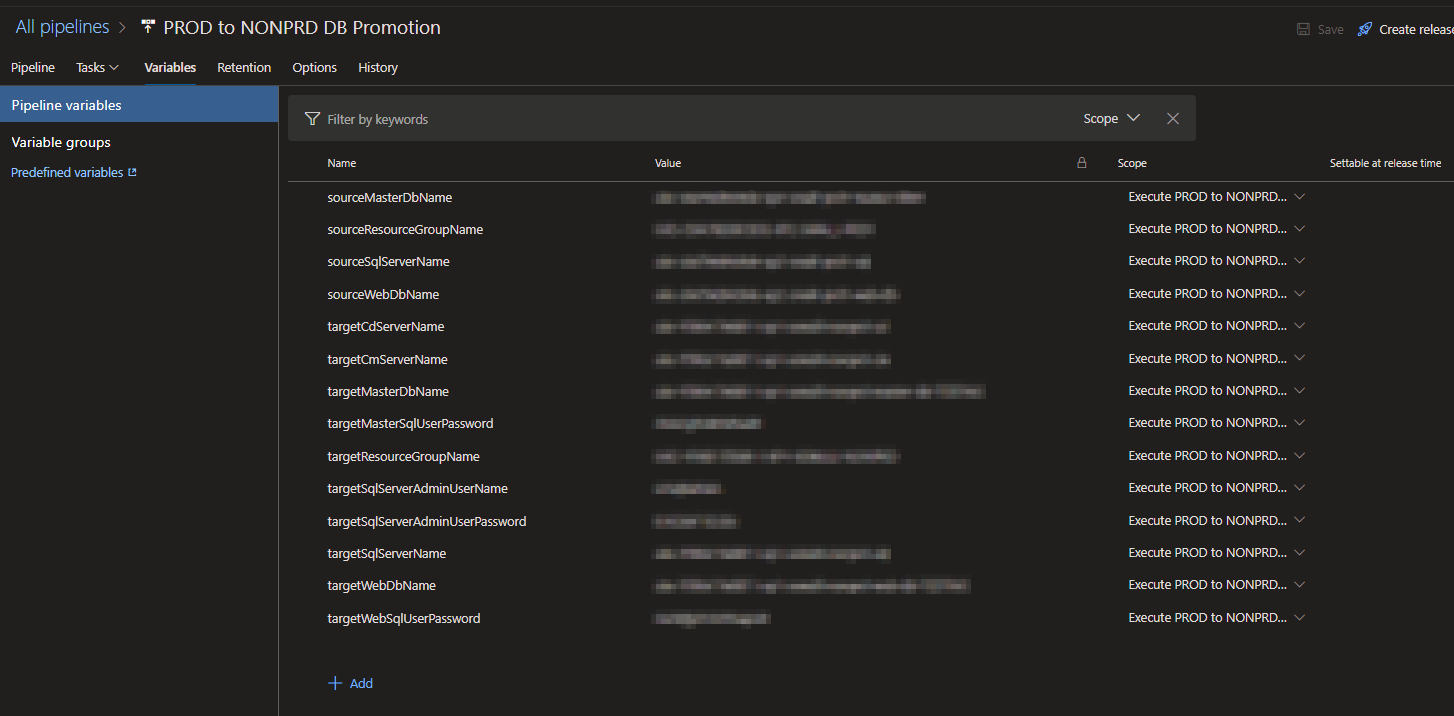Screen dimensions: 1454x716
Task: Click the Save button
Action: pos(1320,29)
